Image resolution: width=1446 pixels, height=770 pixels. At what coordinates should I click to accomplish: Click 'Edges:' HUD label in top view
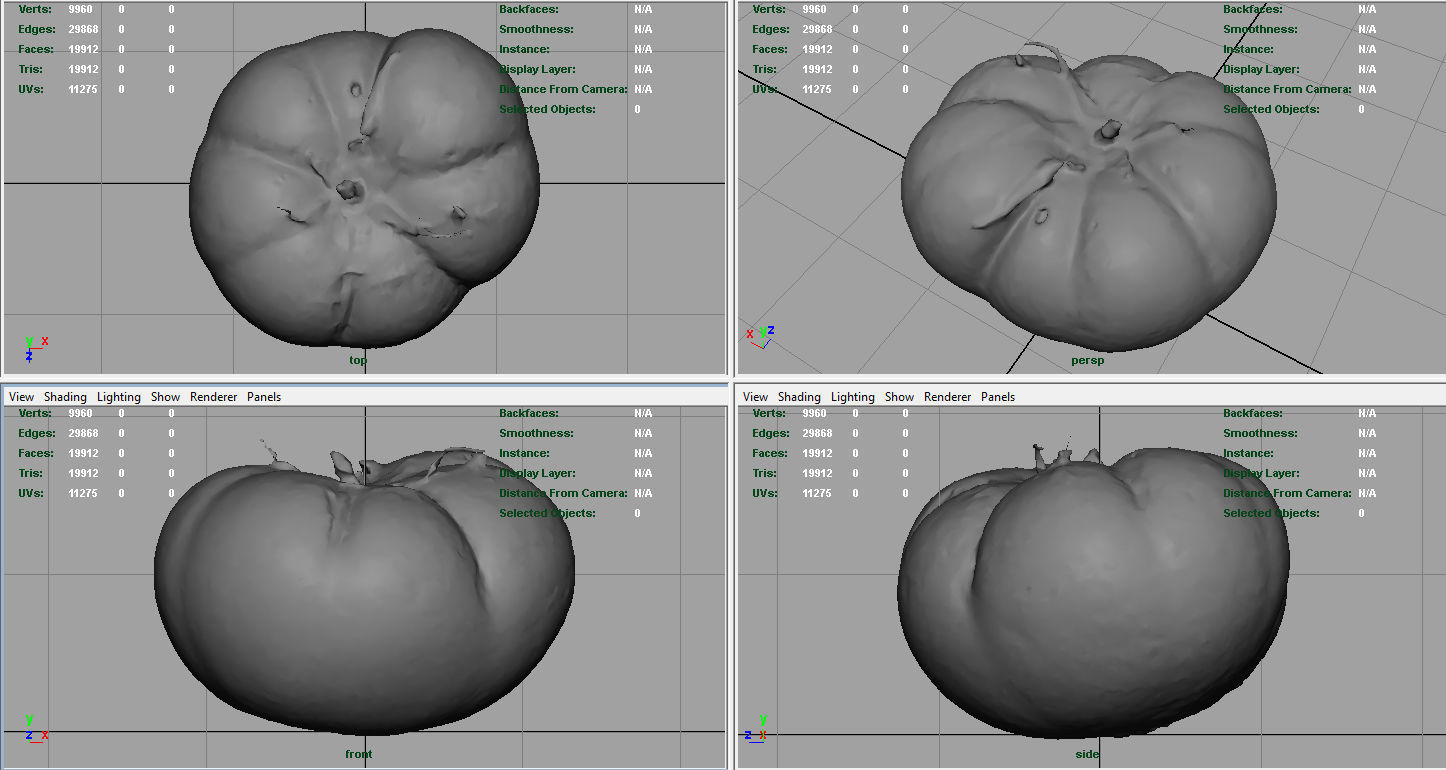click(x=37, y=29)
